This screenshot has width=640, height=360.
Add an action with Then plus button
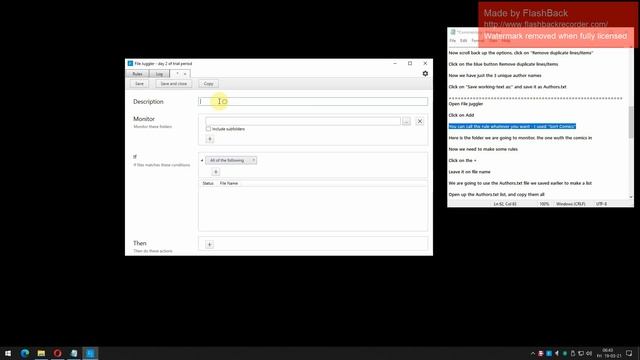click(209, 244)
